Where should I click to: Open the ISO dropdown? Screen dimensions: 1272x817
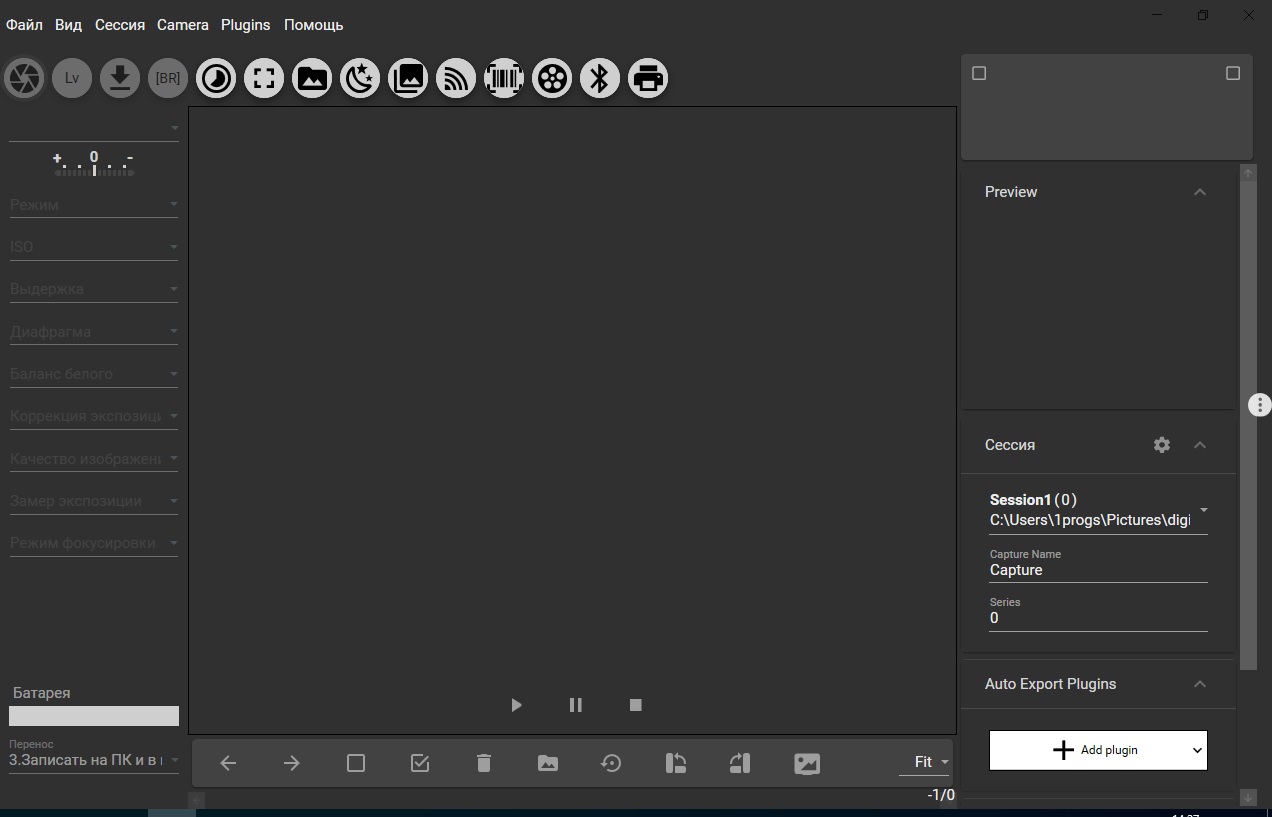point(94,247)
